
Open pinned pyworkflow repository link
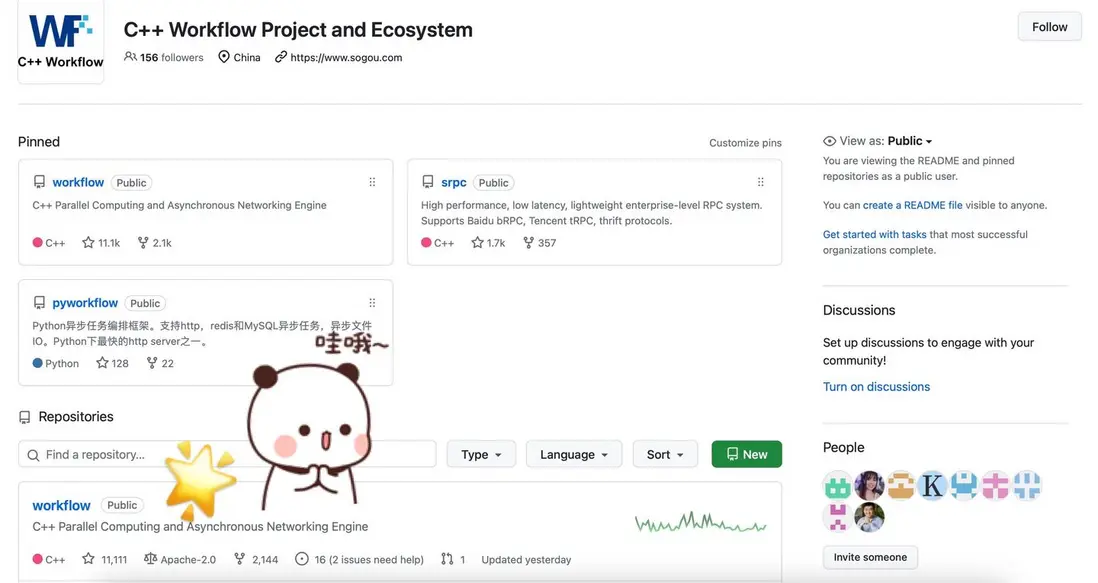coord(85,302)
